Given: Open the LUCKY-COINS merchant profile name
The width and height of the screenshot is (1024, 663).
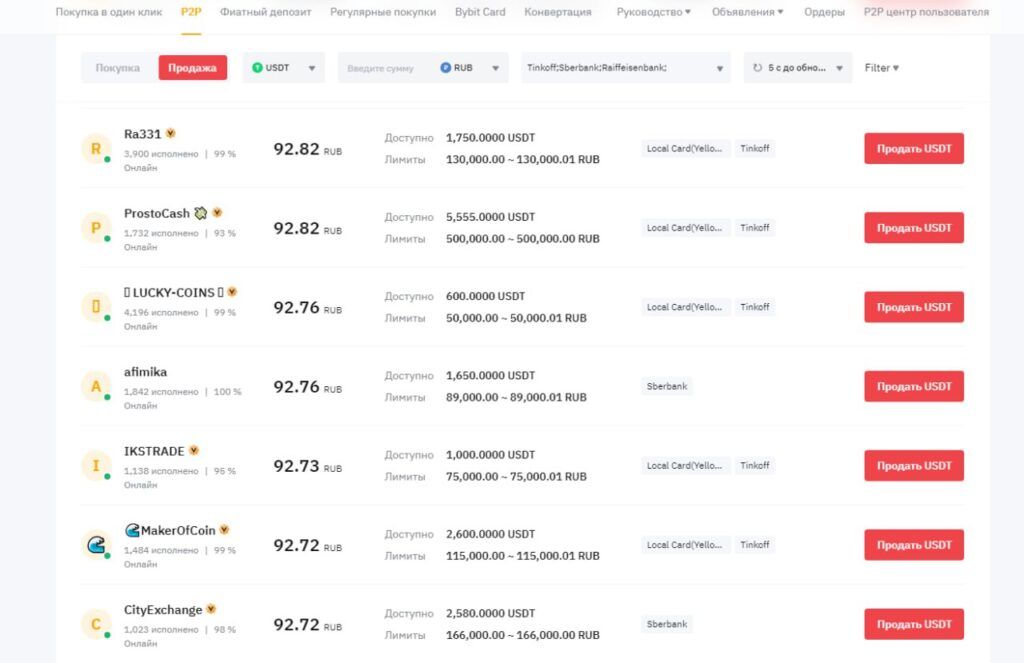Looking at the screenshot, I should 174,293.
